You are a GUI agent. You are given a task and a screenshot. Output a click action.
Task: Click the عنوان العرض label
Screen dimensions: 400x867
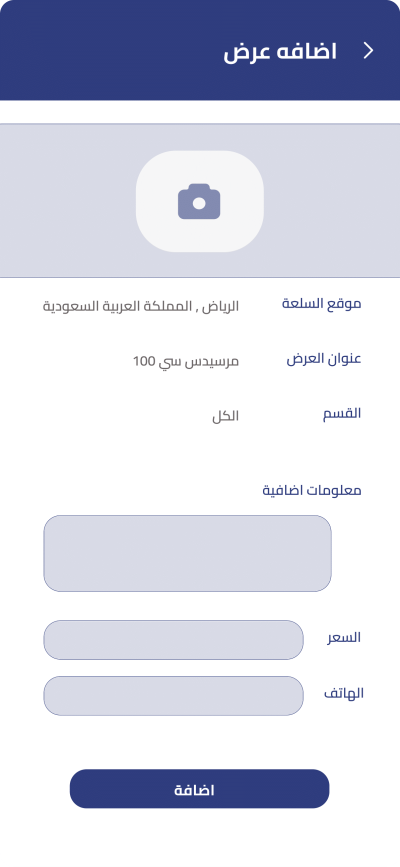point(324,358)
